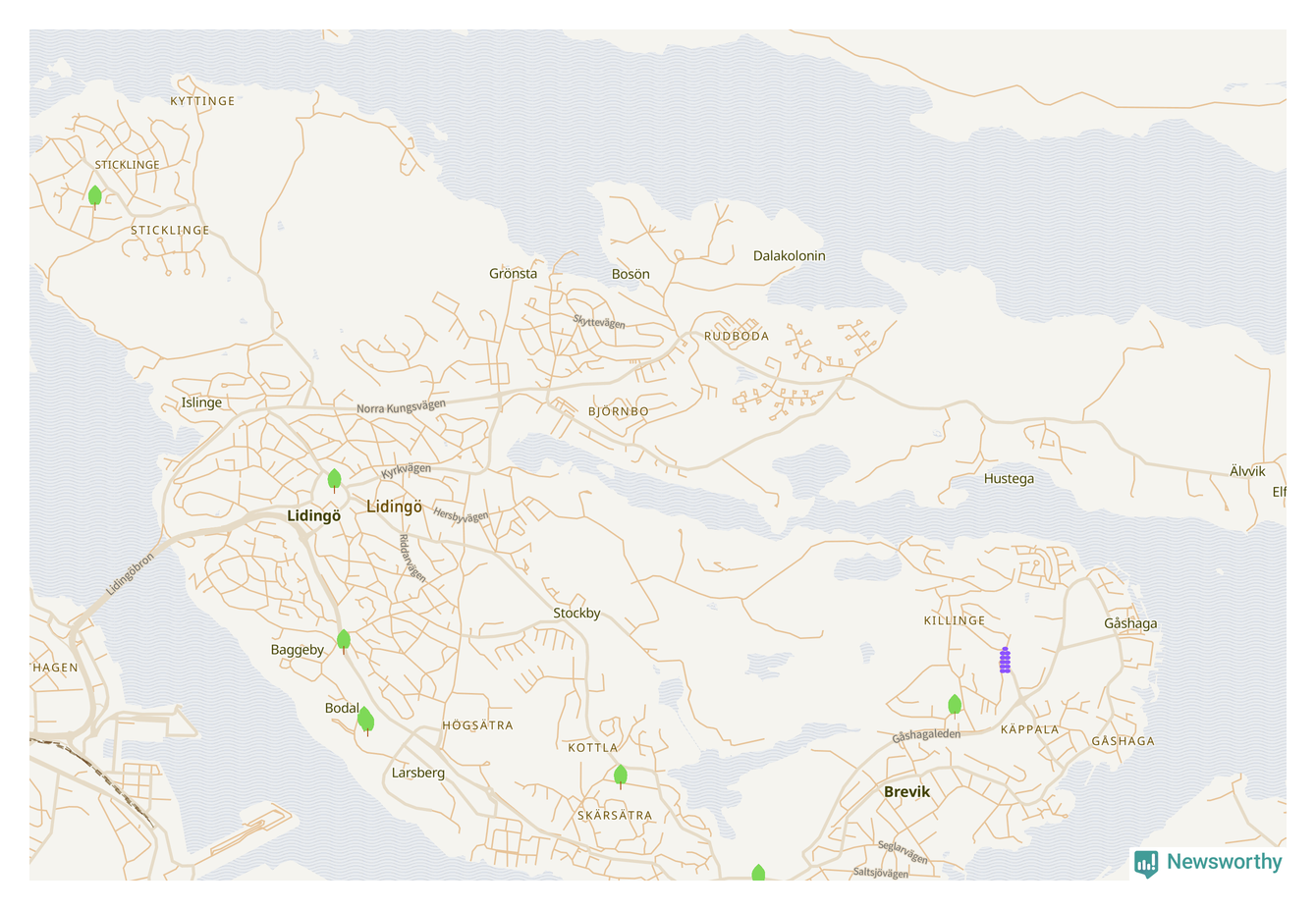
Task: Click the Skyttevägen road label
Action: (x=599, y=322)
